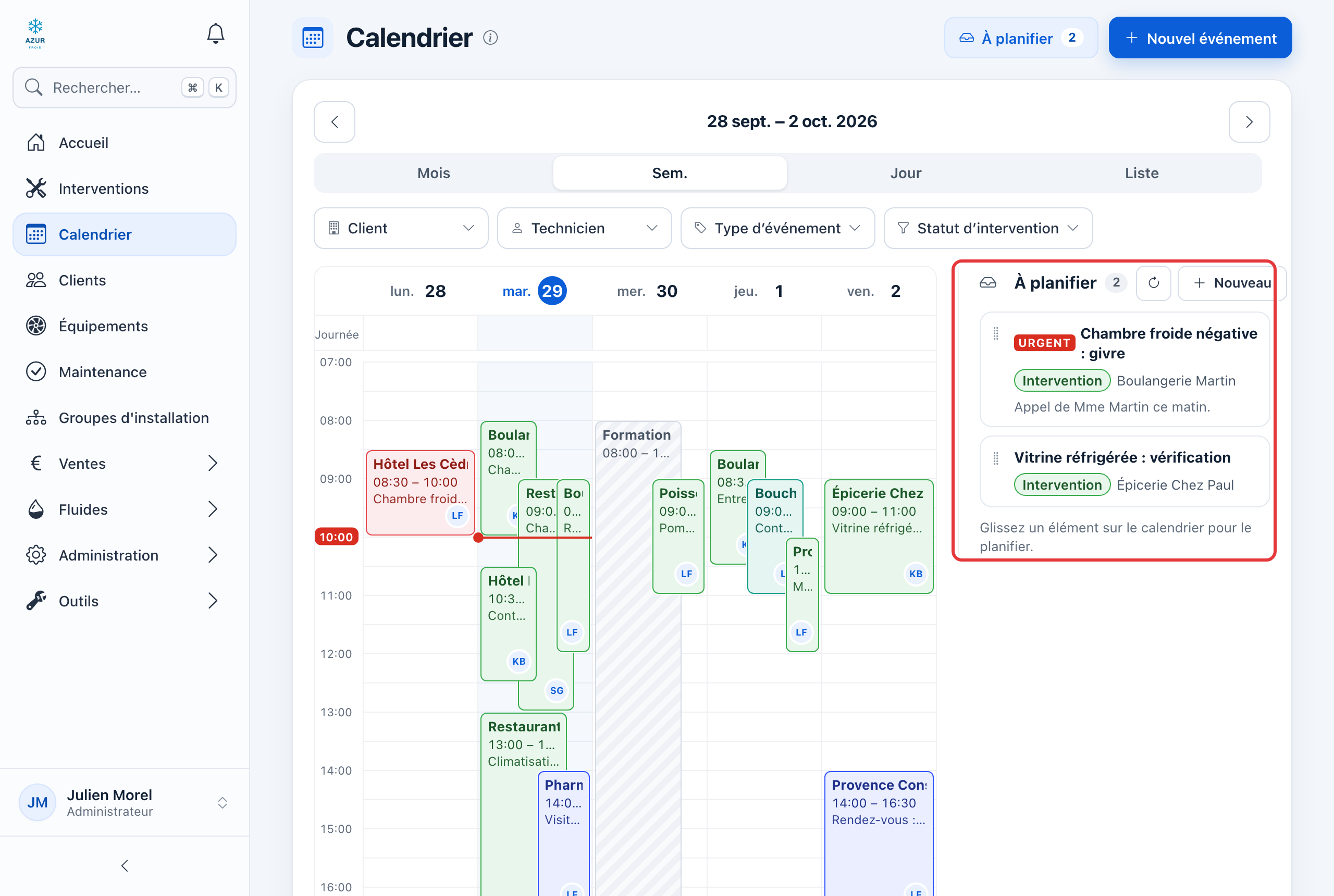Open the Type d'événement filter dropdown
Viewport: 1334px width, 896px height.
coord(777,228)
